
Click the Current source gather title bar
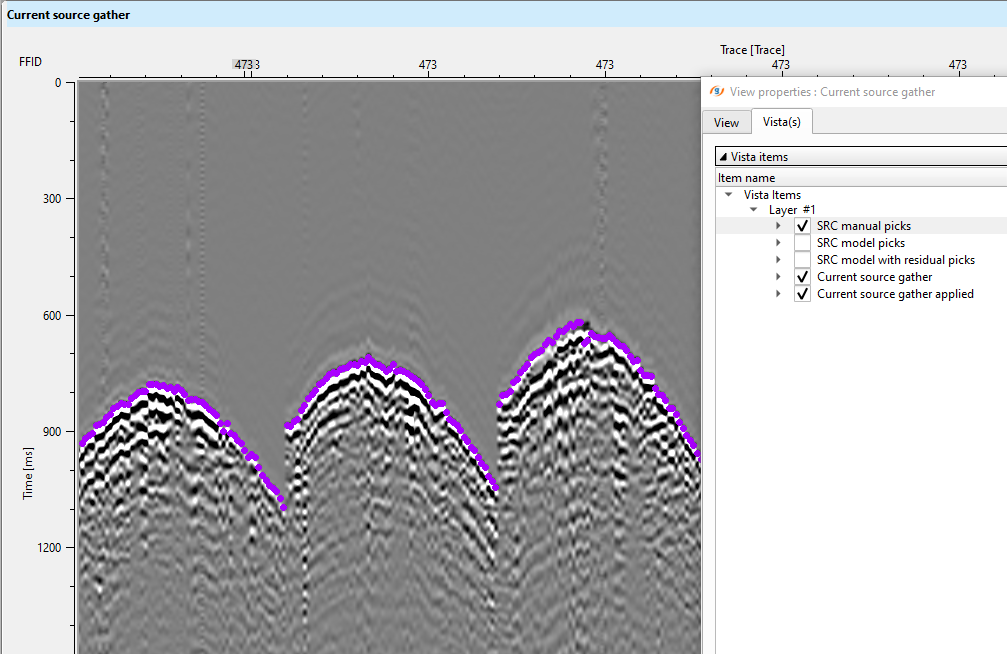[69, 15]
